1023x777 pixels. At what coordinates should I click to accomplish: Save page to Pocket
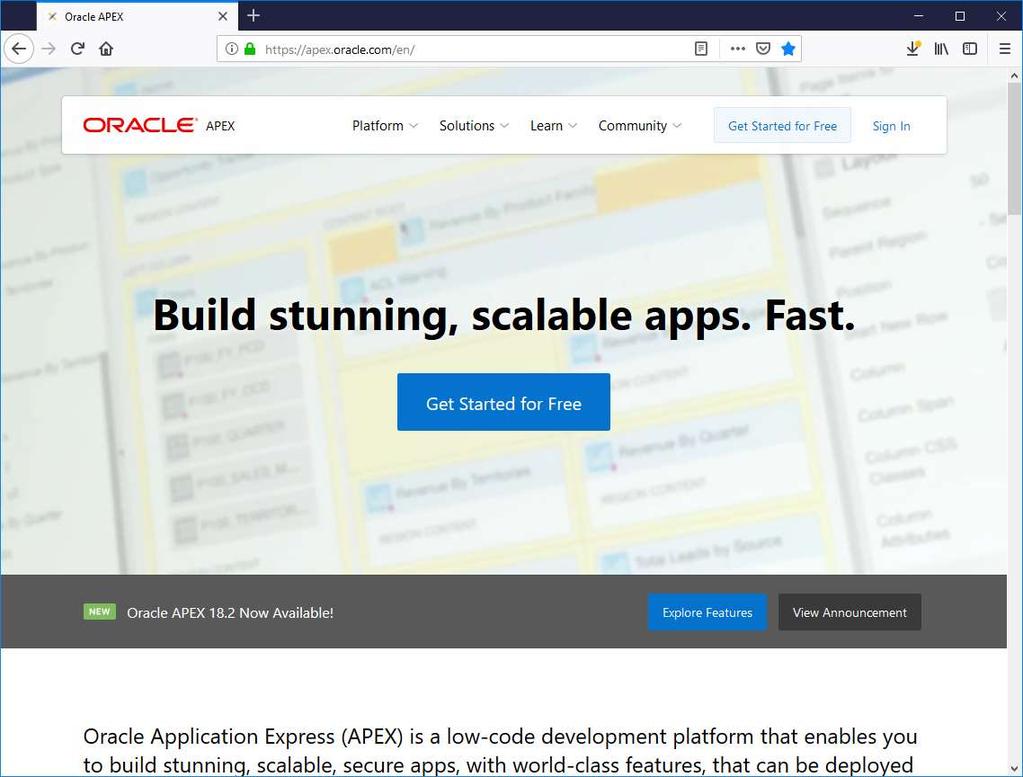763,49
